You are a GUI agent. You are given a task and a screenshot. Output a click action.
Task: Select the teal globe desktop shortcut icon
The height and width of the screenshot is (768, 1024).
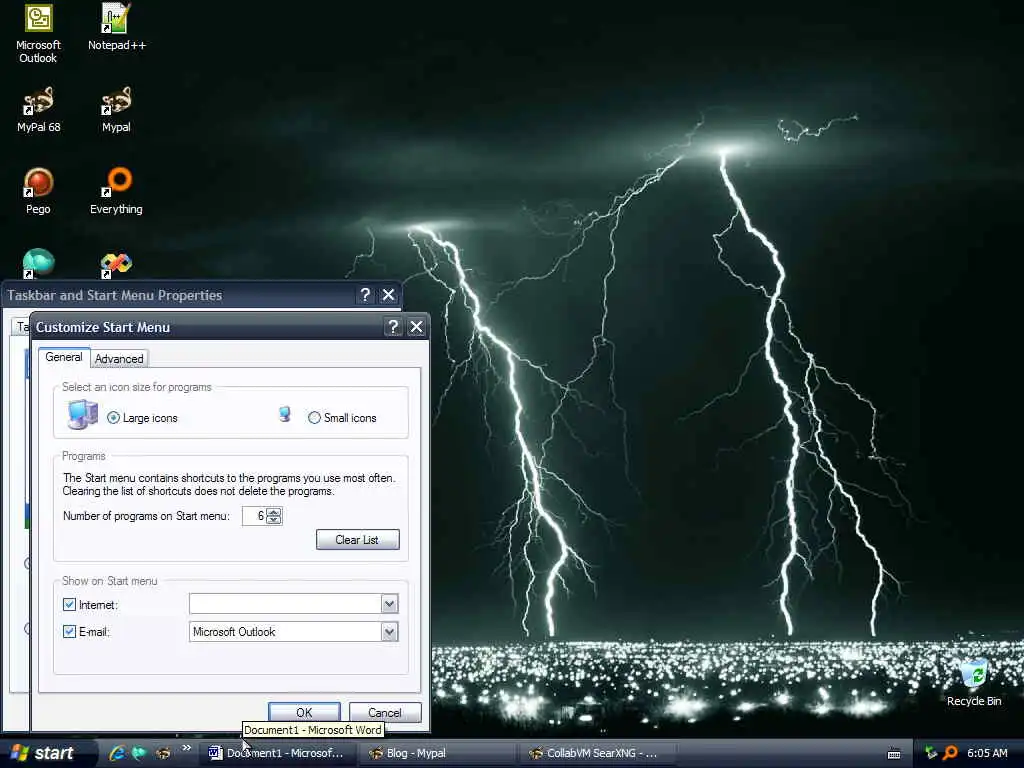(x=38, y=263)
